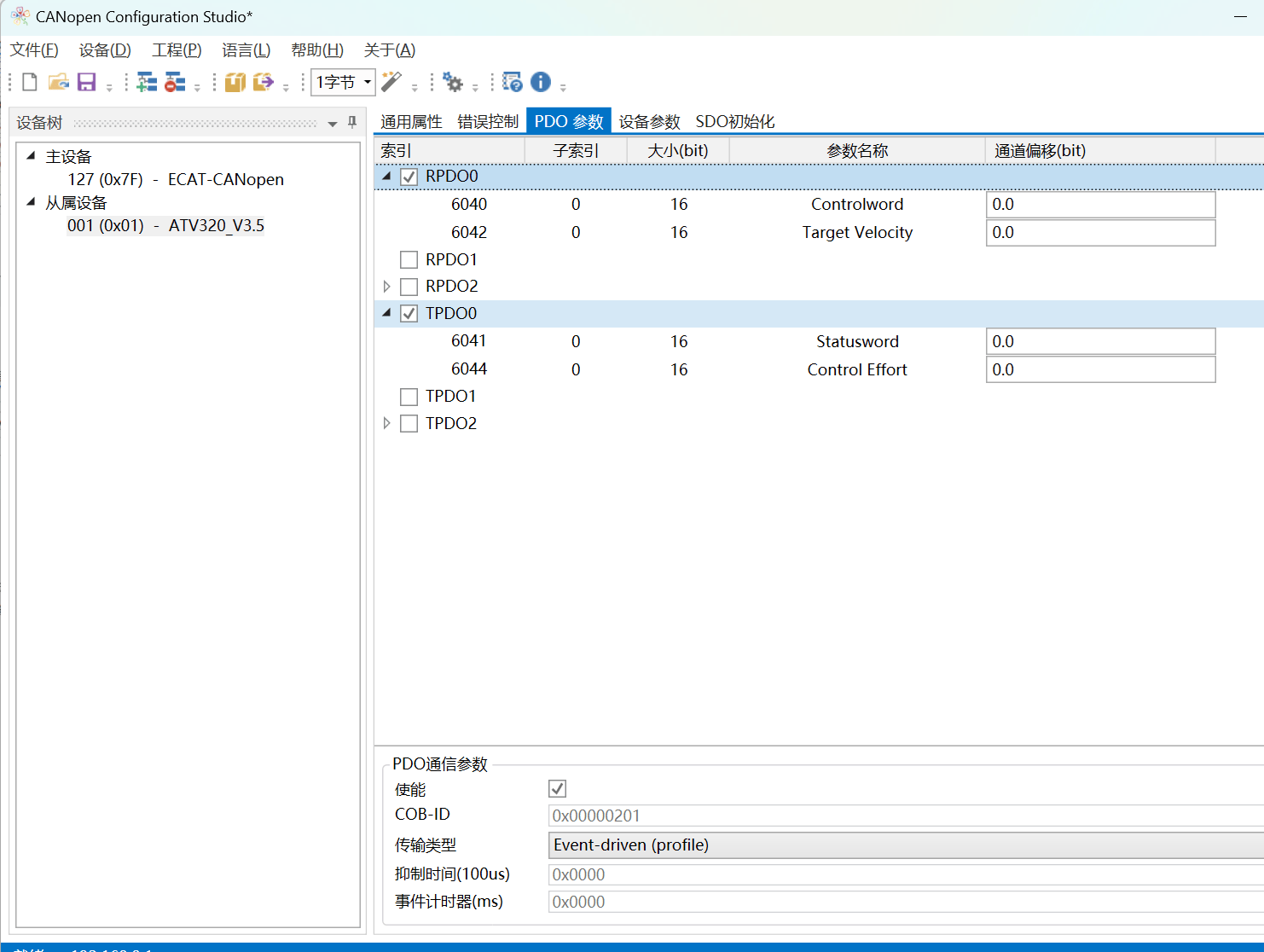1264x952 pixels.
Task: Switch to the 错误控制 tab
Action: click(x=488, y=122)
